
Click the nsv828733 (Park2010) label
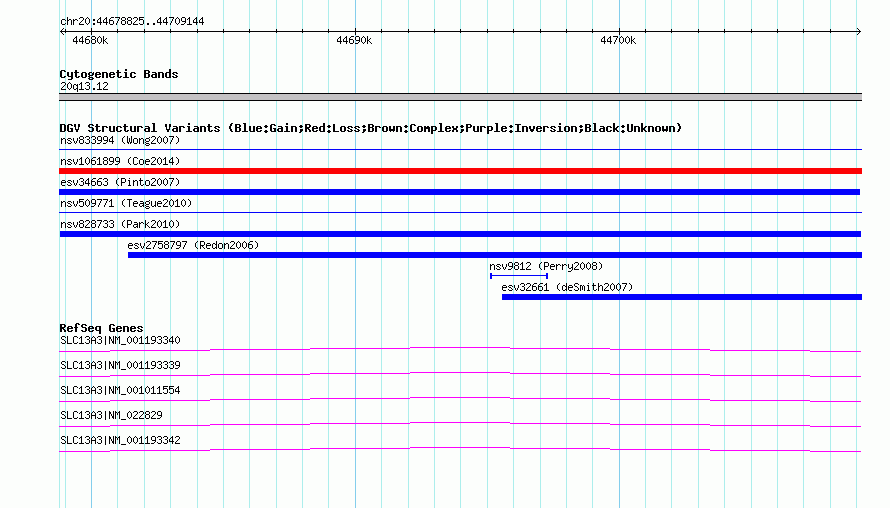coord(120,224)
